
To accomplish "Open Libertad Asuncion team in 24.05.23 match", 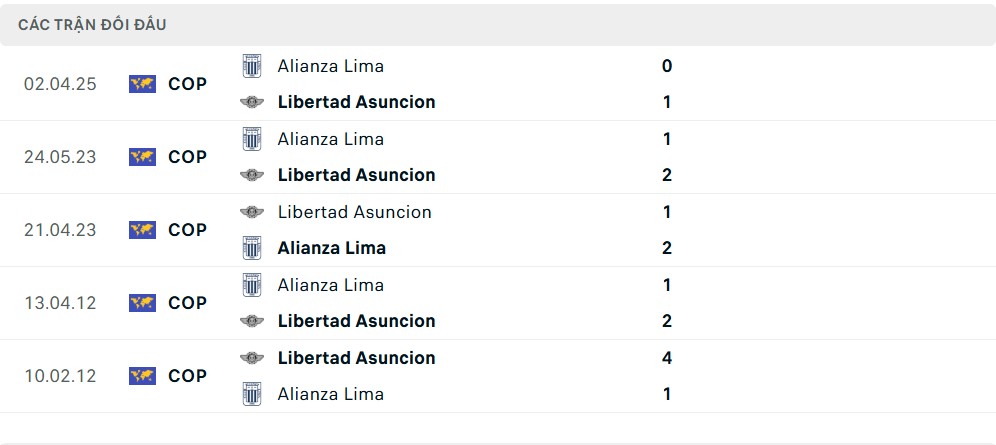I will 356,175.
